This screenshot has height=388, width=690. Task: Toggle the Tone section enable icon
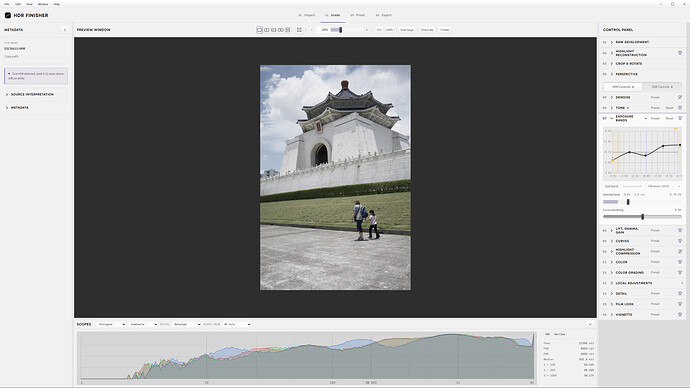click(680, 108)
